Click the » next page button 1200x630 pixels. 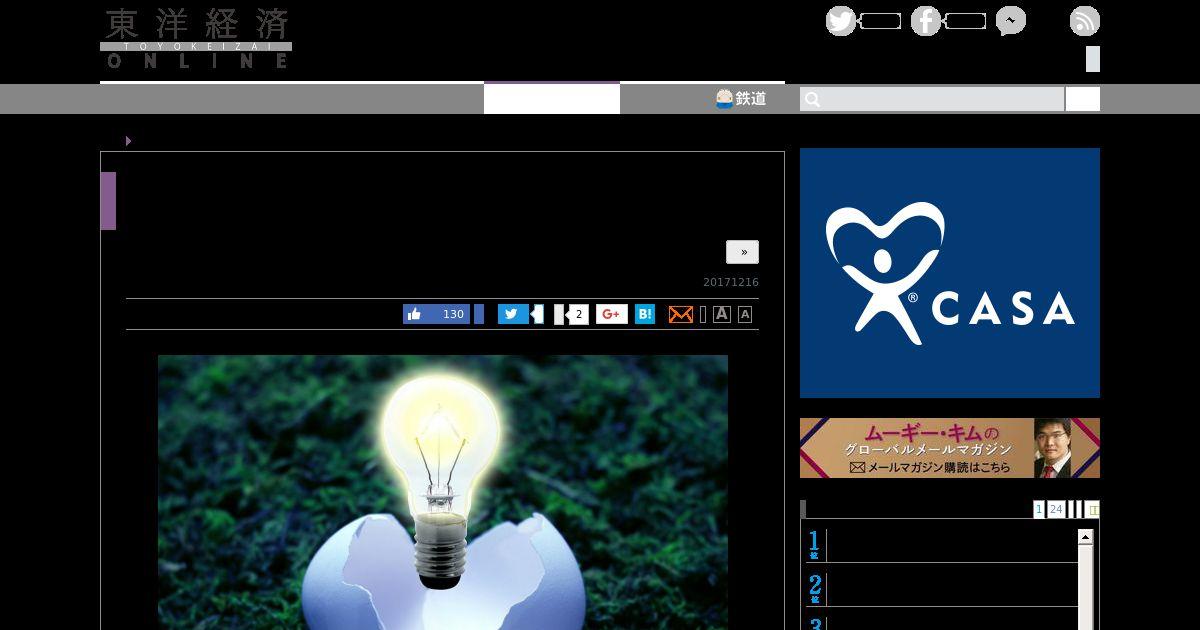(x=743, y=252)
